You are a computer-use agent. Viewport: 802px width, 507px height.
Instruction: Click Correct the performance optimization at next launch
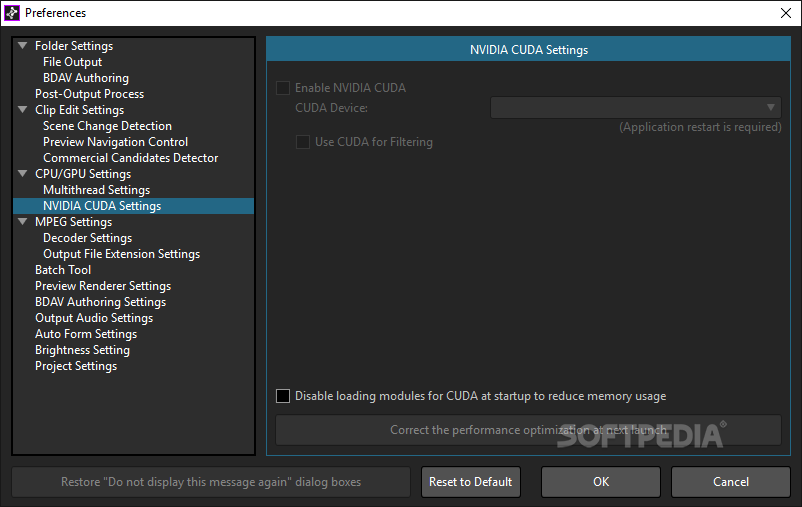pyautogui.click(x=528, y=430)
